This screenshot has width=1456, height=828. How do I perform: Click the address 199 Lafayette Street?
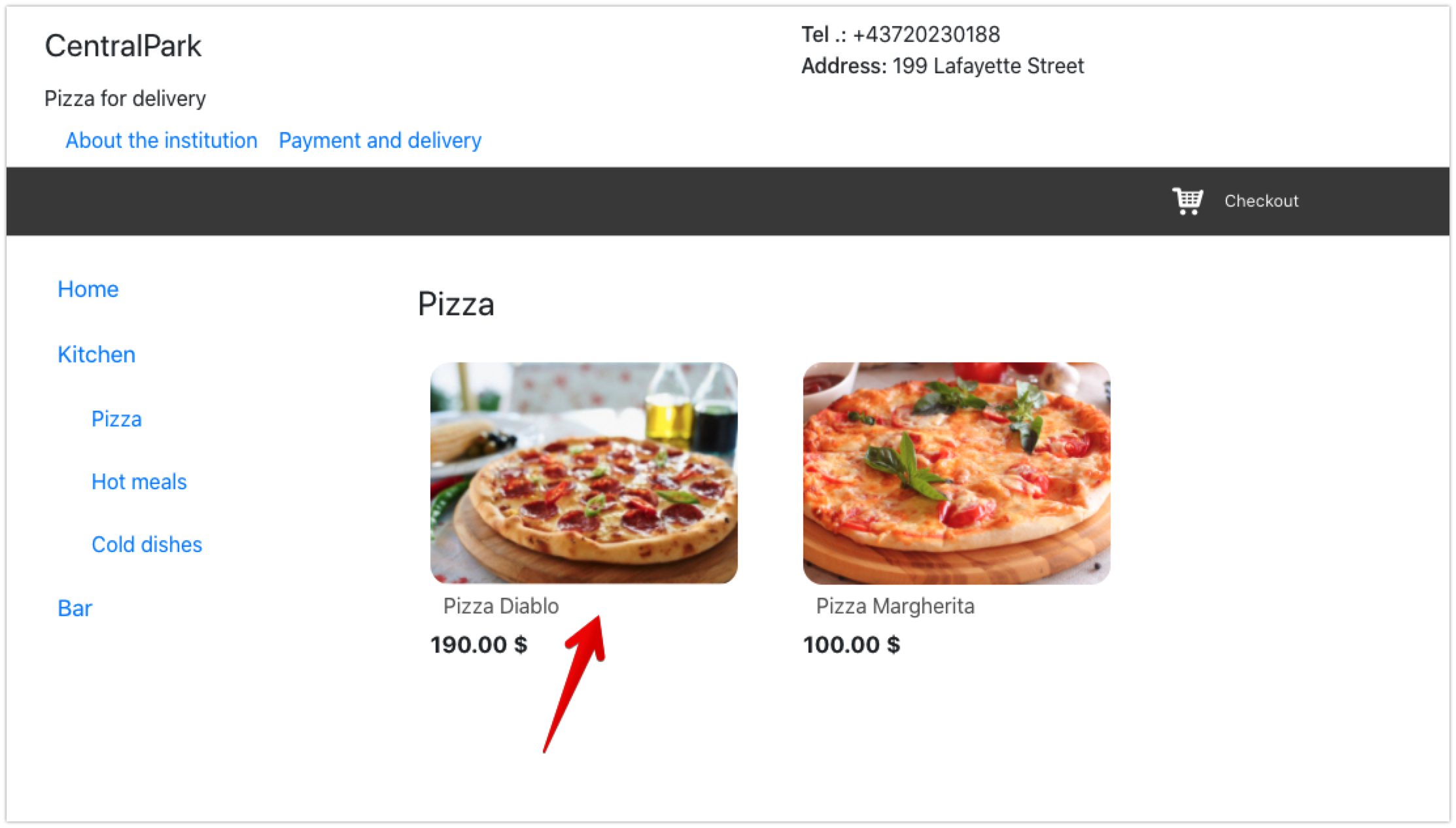click(988, 65)
